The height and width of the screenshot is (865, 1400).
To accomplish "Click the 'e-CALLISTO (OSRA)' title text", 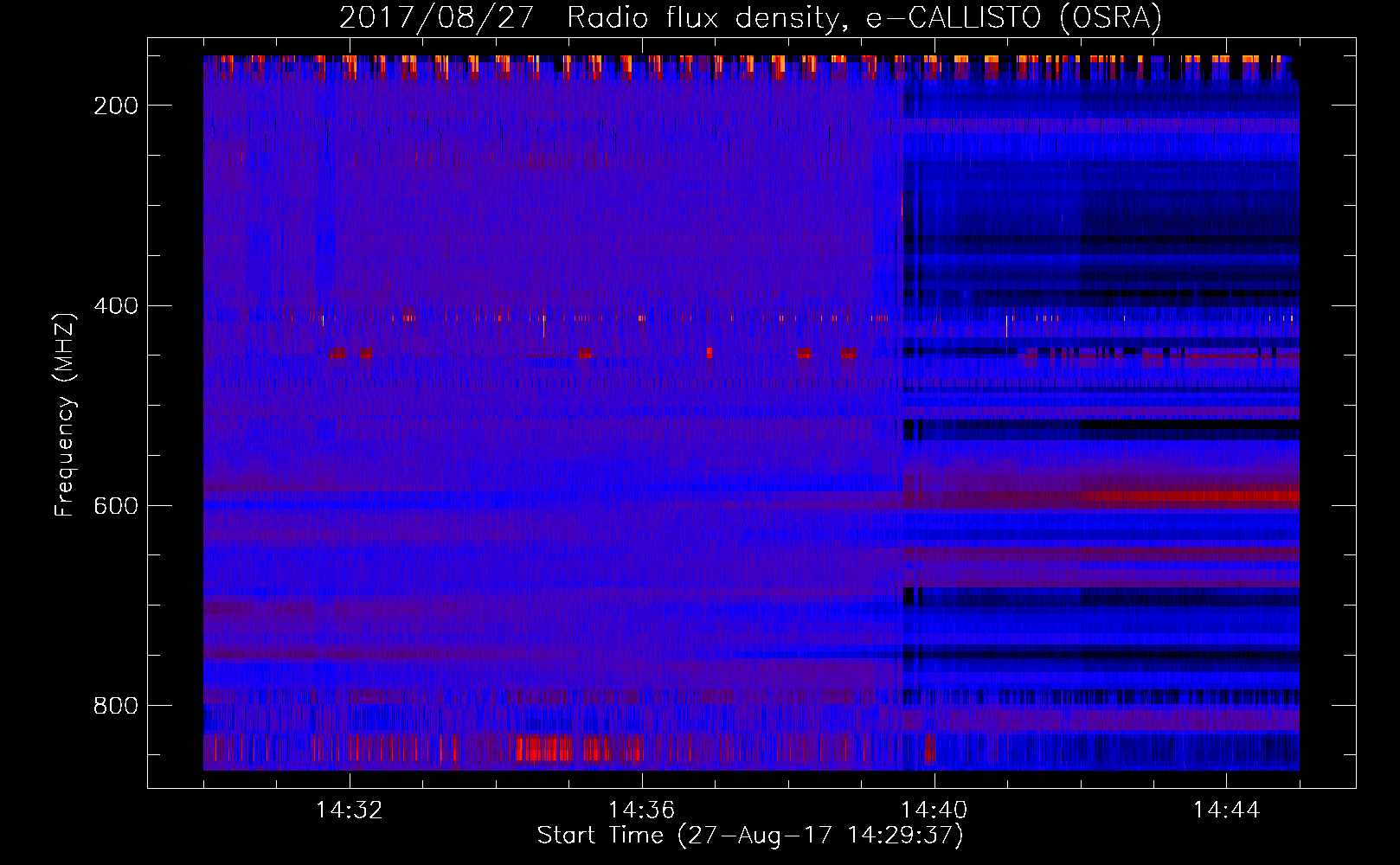I will [1014, 18].
